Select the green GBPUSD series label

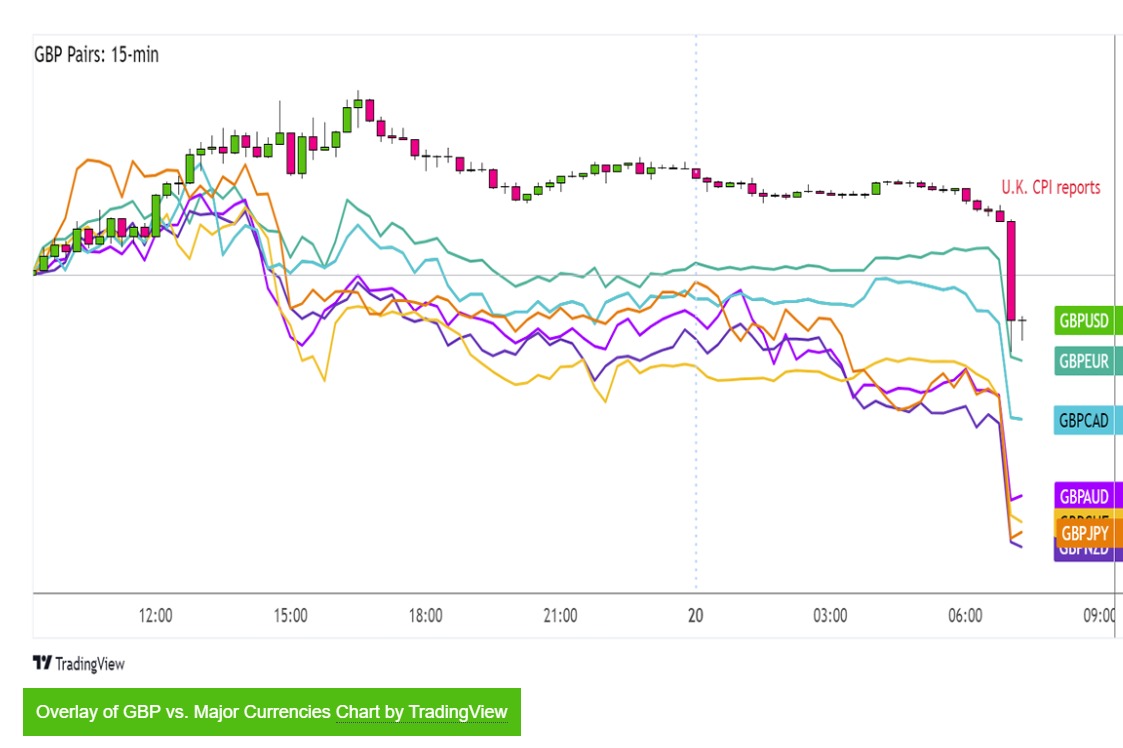pos(1084,321)
